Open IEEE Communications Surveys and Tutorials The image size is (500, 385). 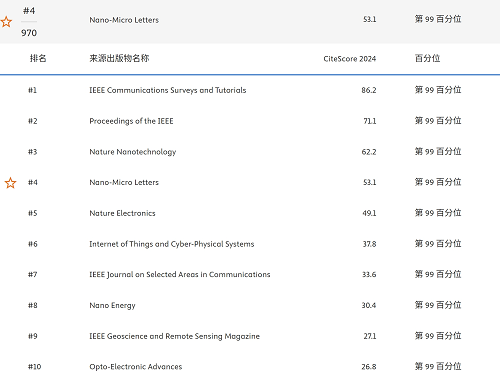coord(168,90)
